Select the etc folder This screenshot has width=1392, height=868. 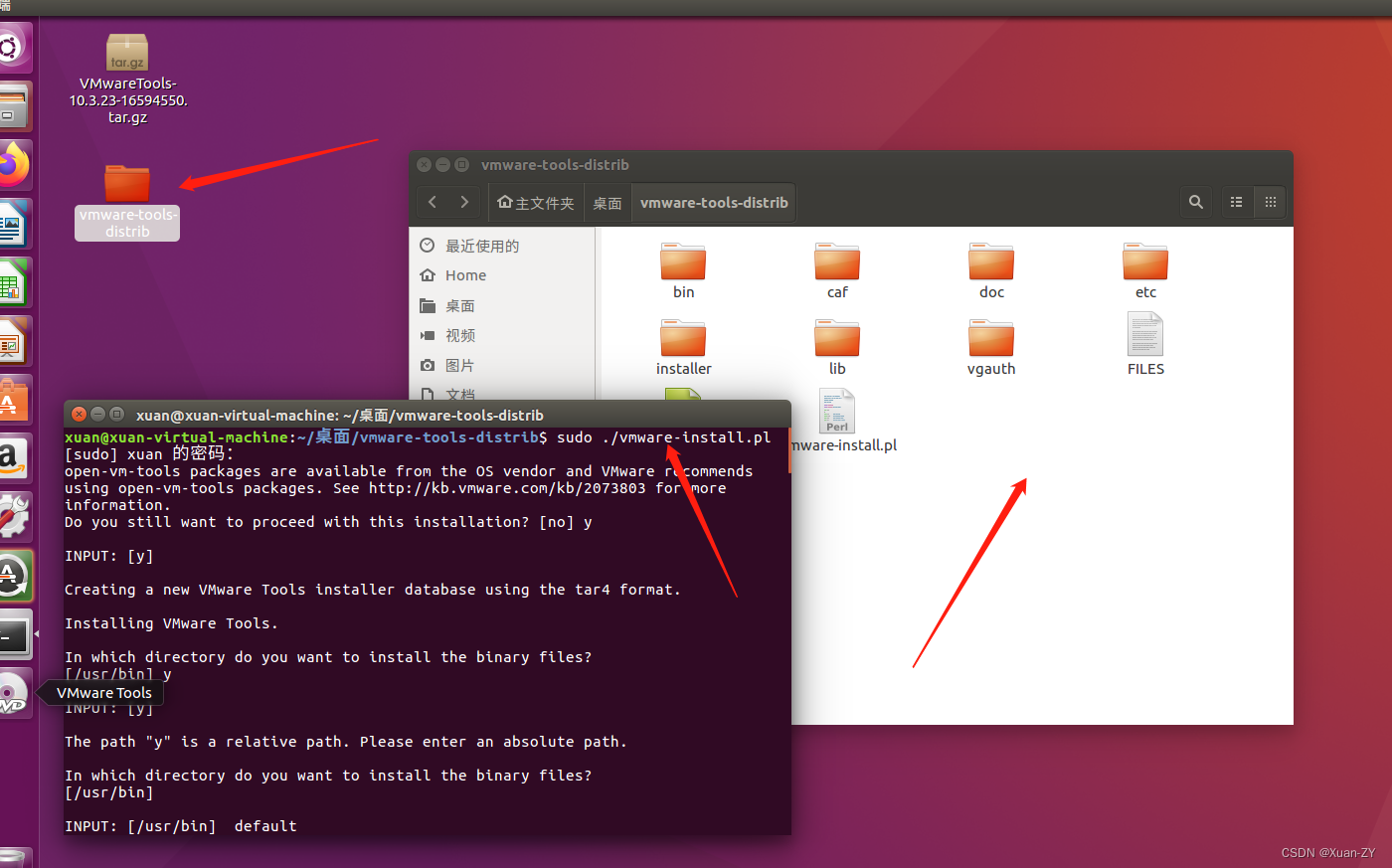pos(1145,270)
